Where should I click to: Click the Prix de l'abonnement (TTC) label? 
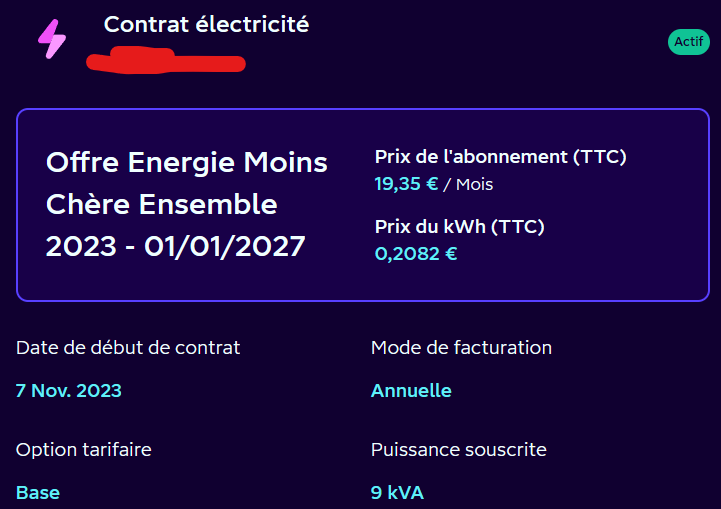coord(500,157)
